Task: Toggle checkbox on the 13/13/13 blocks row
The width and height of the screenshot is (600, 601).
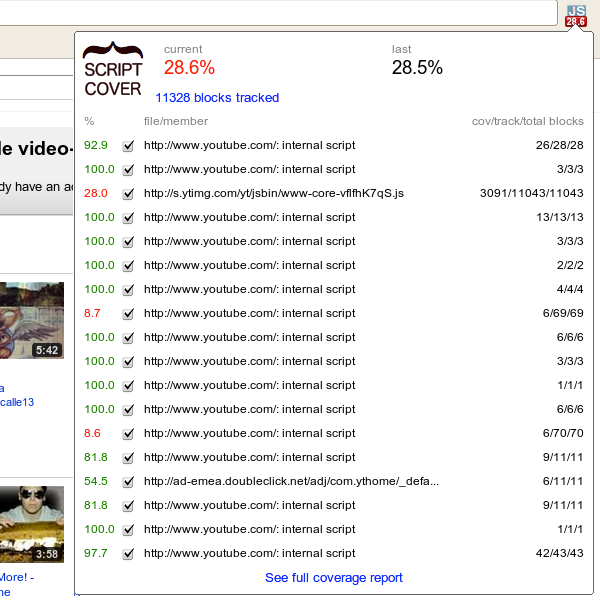Action: point(128,218)
